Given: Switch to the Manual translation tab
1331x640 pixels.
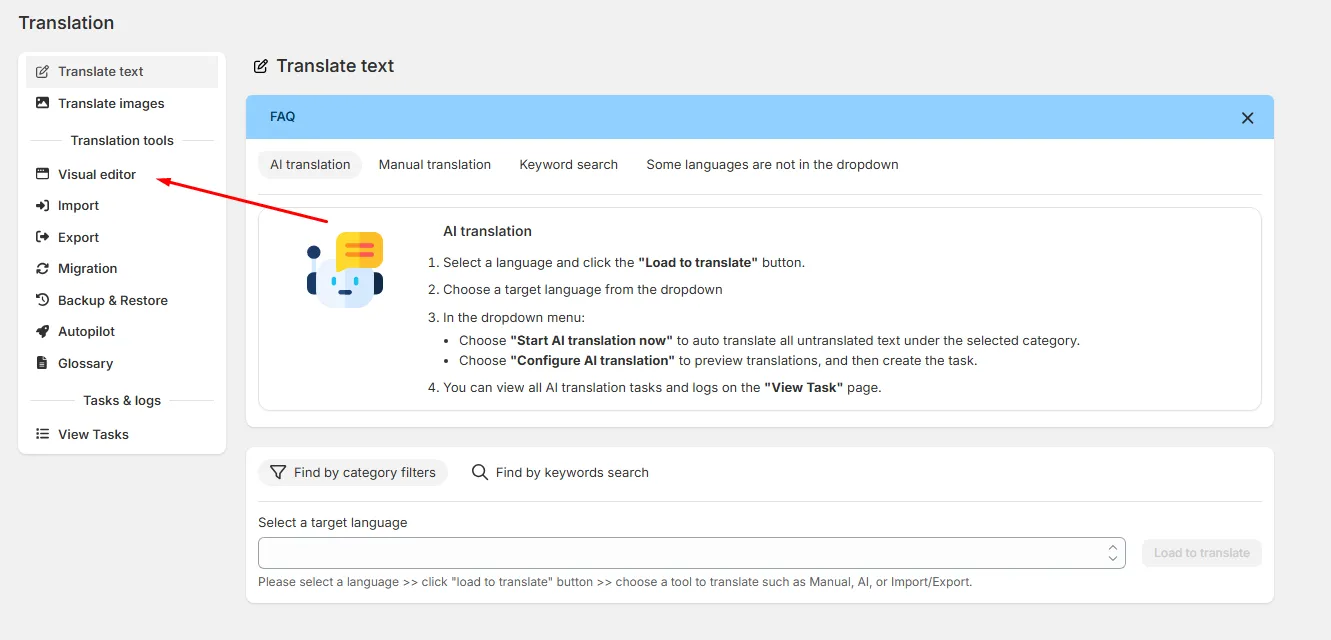Looking at the screenshot, I should click(x=435, y=164).
